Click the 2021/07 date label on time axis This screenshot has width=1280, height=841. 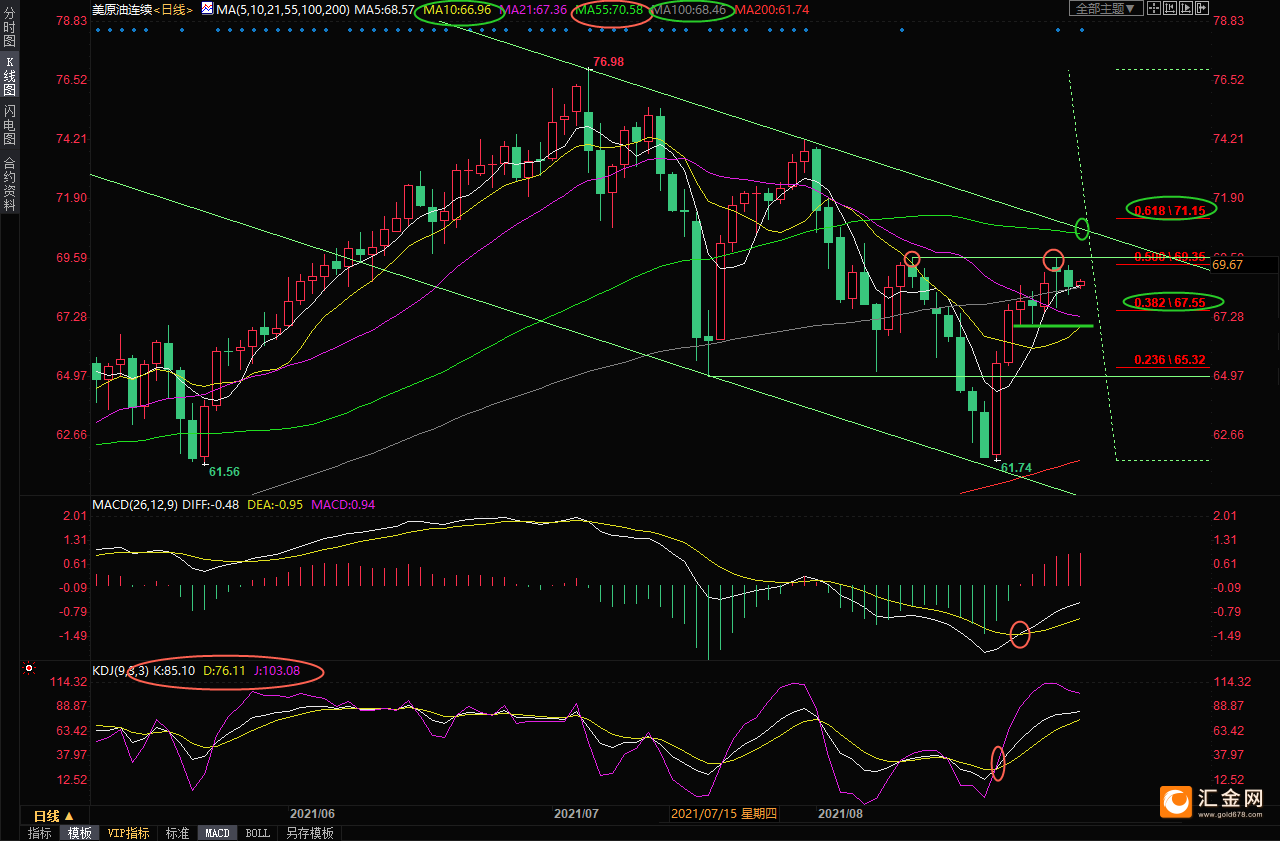point(577,814)
